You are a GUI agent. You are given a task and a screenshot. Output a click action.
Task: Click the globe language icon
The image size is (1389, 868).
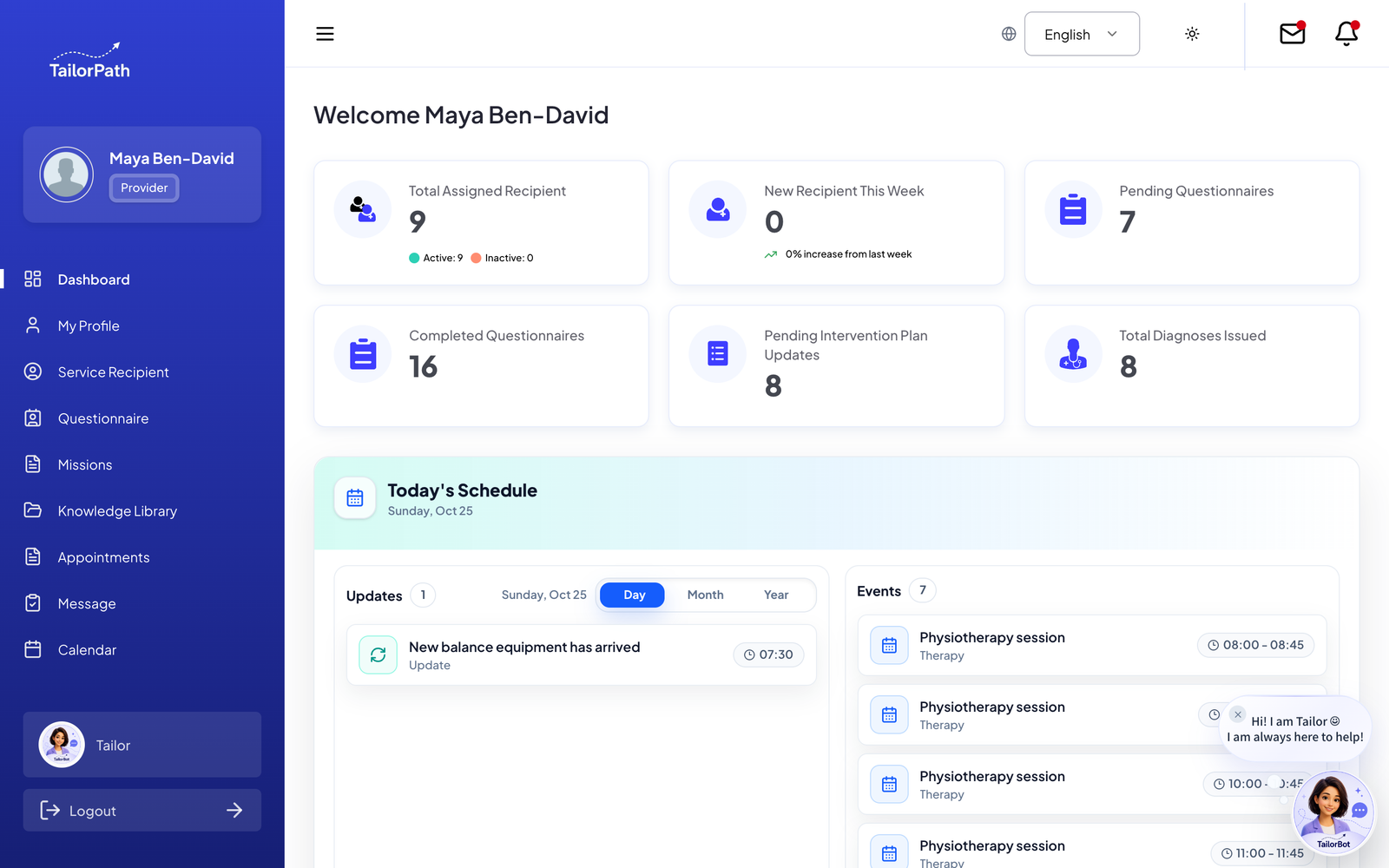click(x=1009, y=34)
